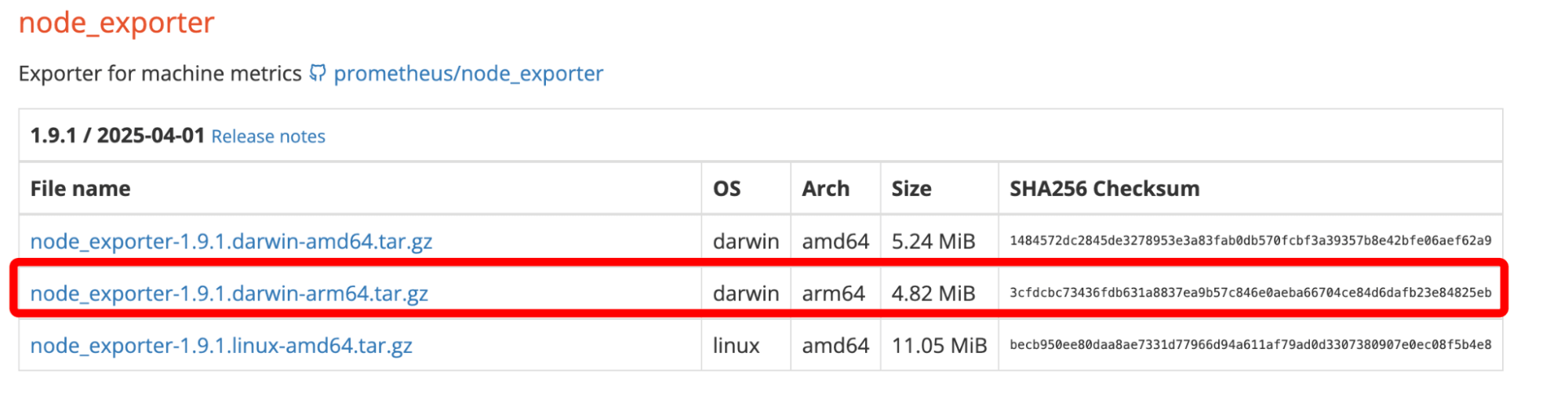The height and width of the screenshot is (414, 1568).
Task: Download node_exporter-1.9.1.darwin-amd64.tar.gz
Action: coord(231,241)
